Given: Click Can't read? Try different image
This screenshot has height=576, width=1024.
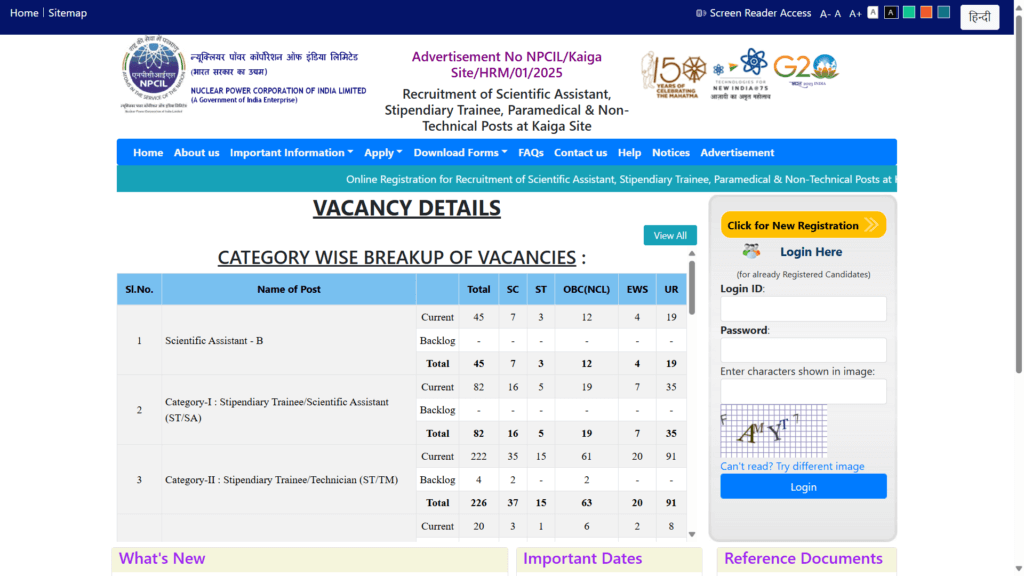Looking at the screenshot, I should tap(792, 466).
